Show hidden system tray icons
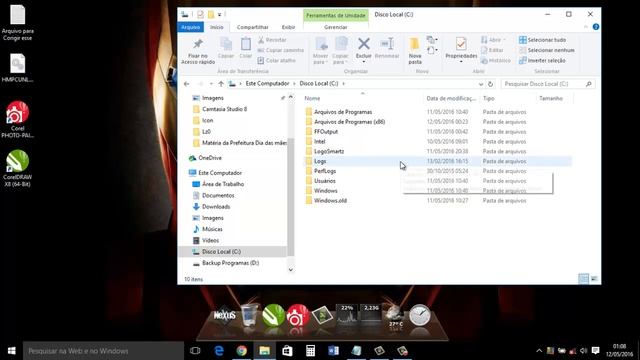The image size is (640, 360). pyautogui.click(x=539, y=351)
